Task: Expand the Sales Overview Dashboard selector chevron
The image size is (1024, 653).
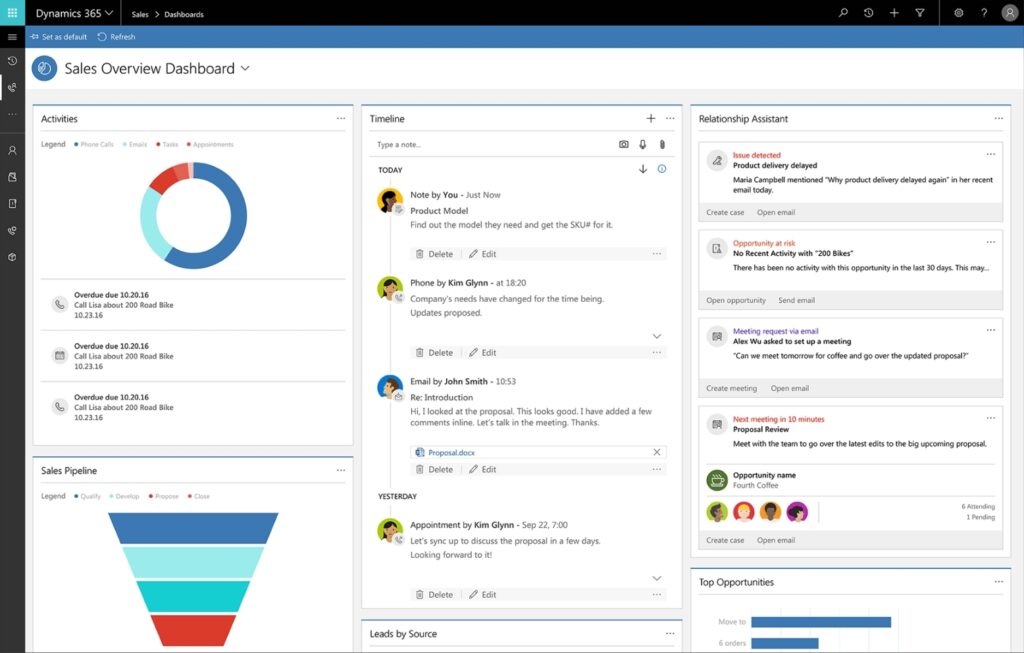Action: click(x=245, y=69)
